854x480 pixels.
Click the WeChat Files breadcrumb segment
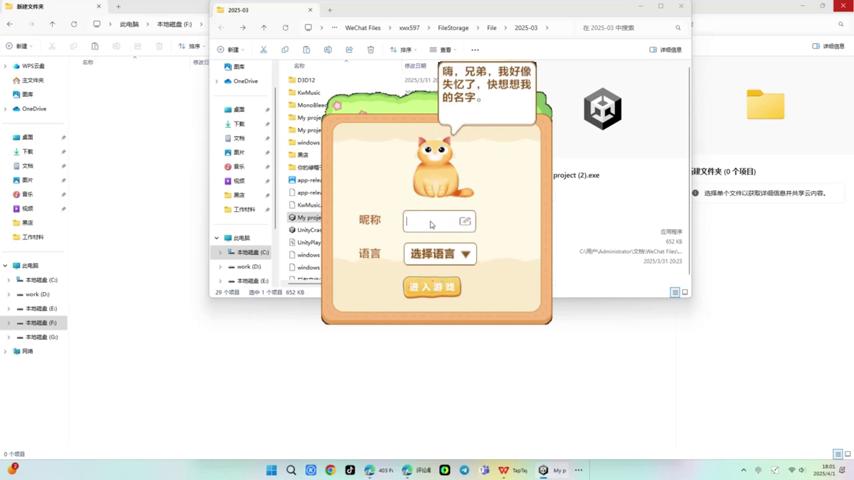pos(363,28)
